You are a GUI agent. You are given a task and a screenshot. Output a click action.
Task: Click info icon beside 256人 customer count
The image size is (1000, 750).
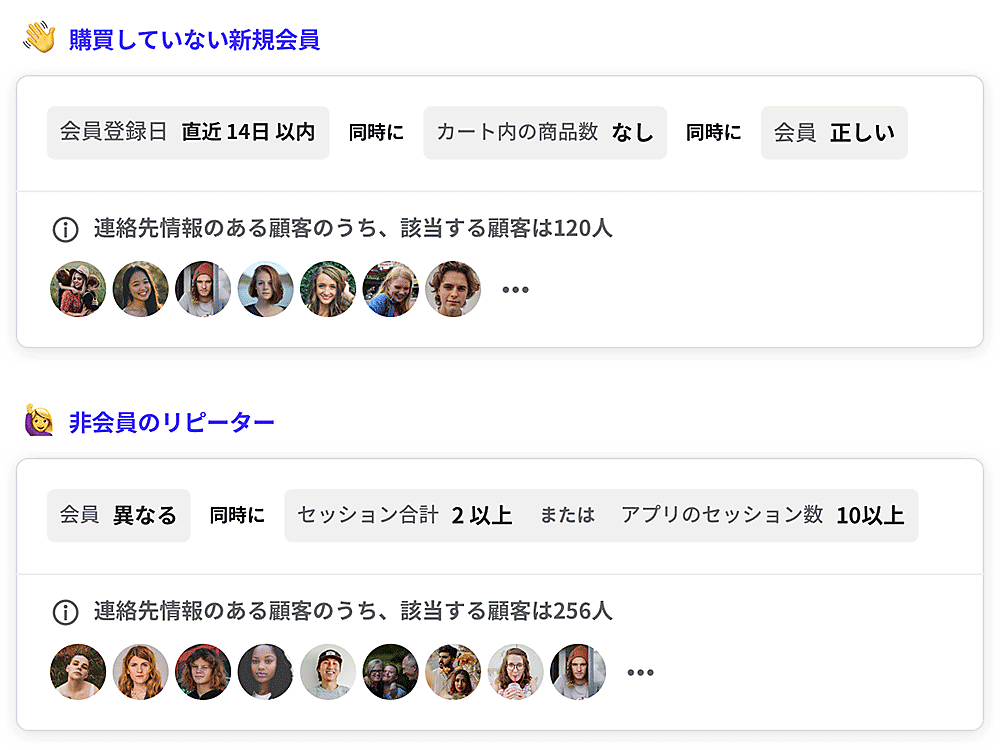click(x=64, y=612)
